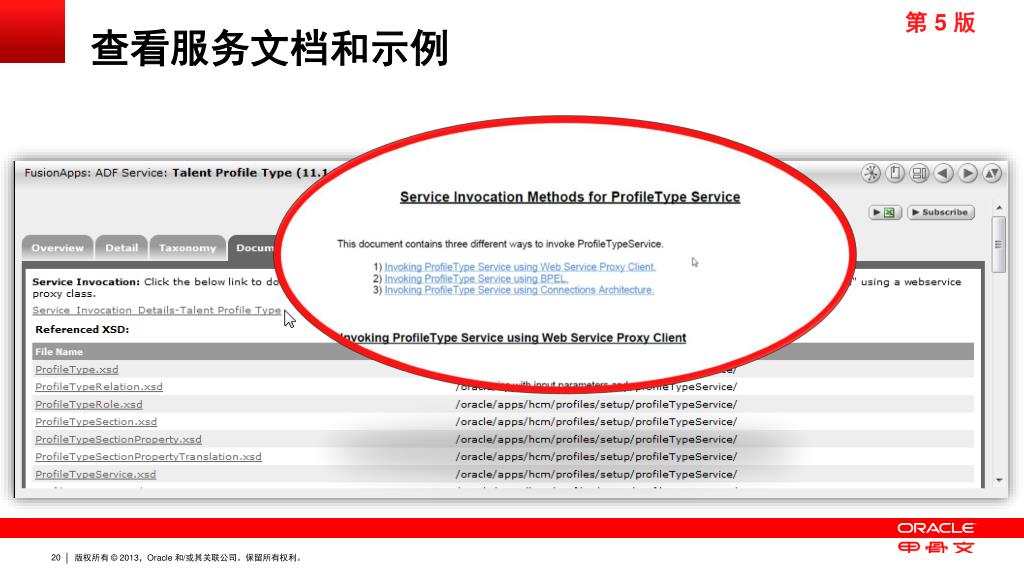The height and width of the screenshot is (576, 1024).
Task: Switch to the Overview tab
Action: tap(57, 248)
